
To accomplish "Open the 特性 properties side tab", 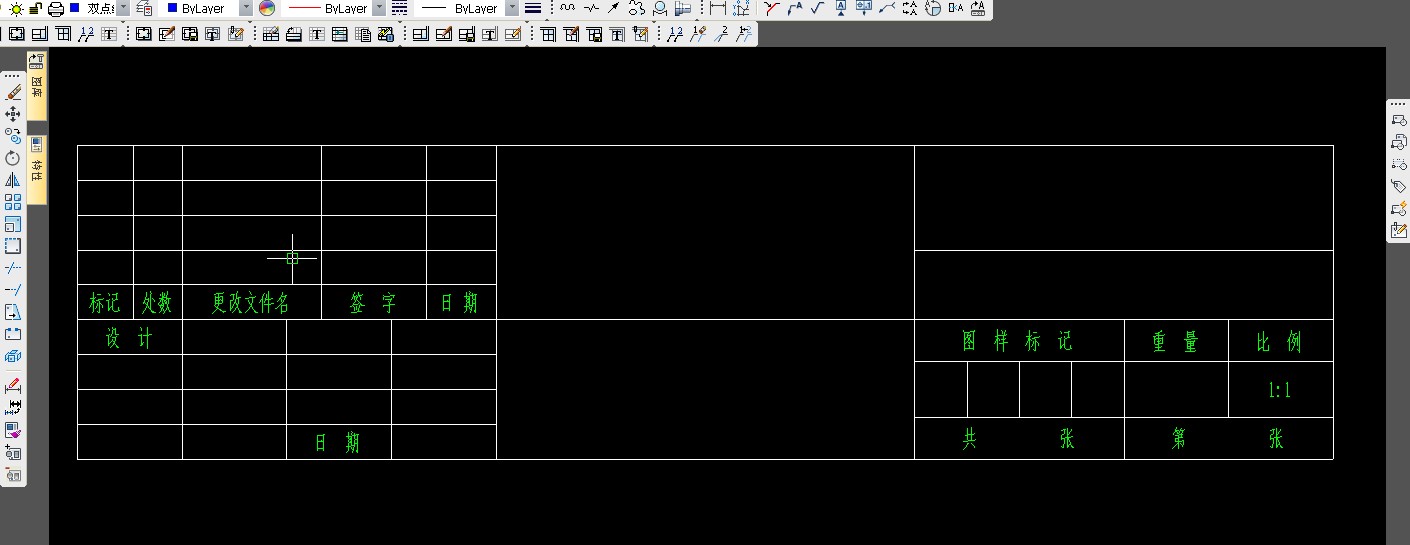I will click(36, 170).
